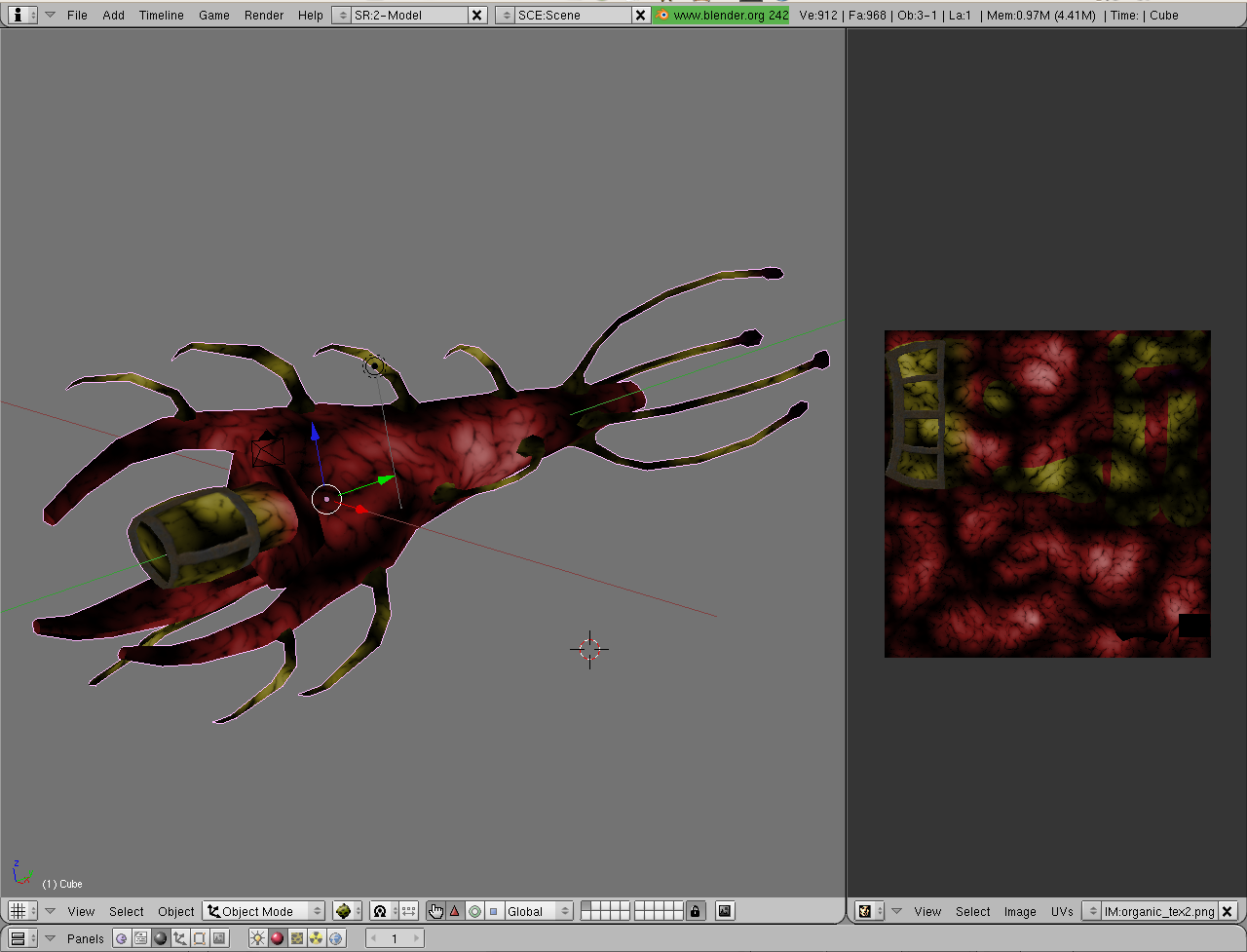The height and width of the screenshot is (952, 1247).
Task: Enable the rotate manipulator circle button
Action: (x=474, y=911)
